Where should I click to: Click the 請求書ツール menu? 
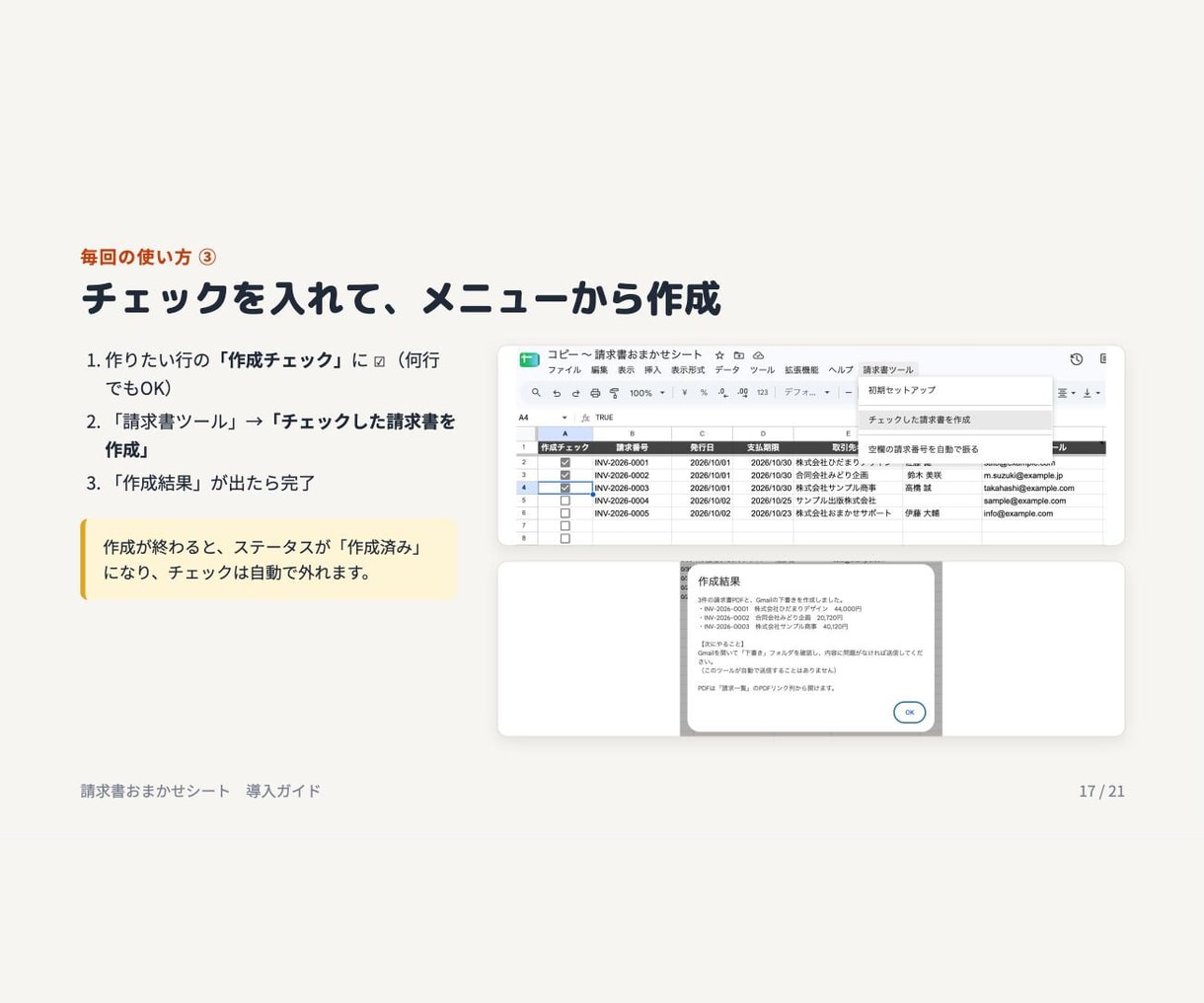point(888,370)
